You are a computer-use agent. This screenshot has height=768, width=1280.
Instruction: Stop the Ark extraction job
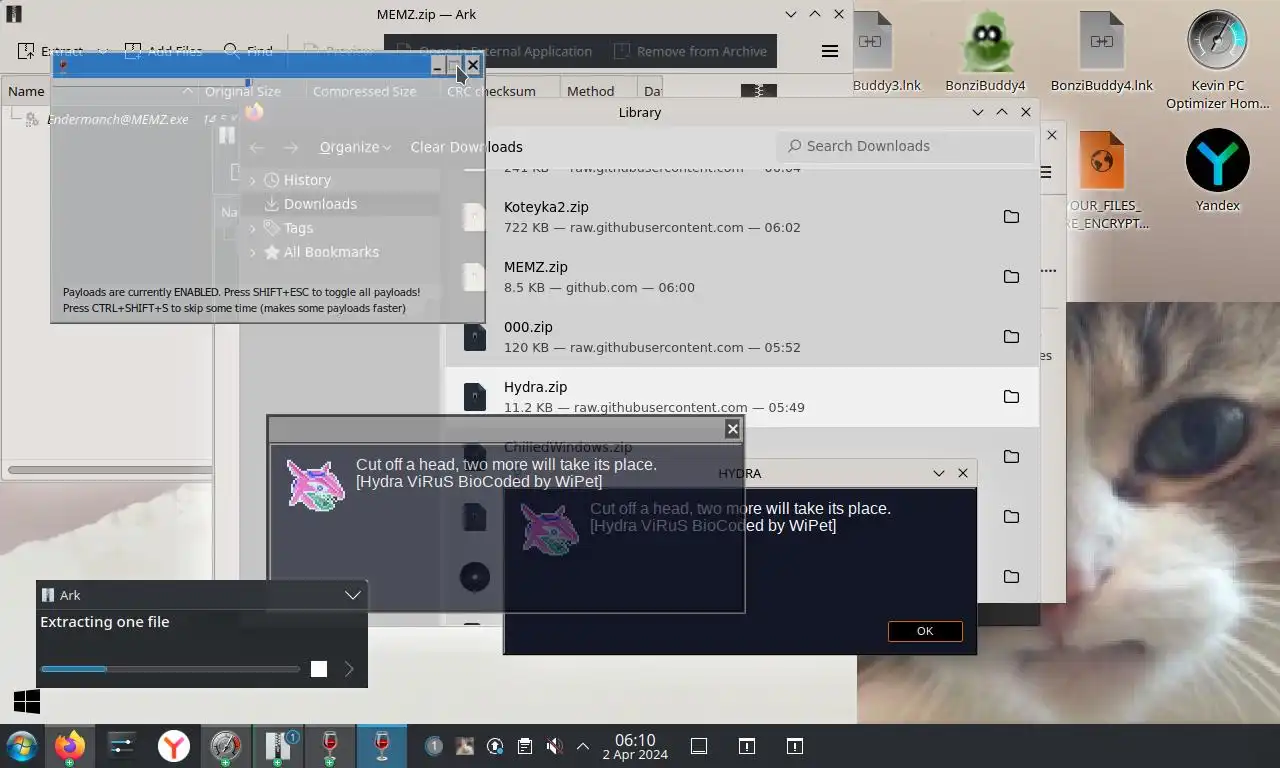click(x=319, y=669)
